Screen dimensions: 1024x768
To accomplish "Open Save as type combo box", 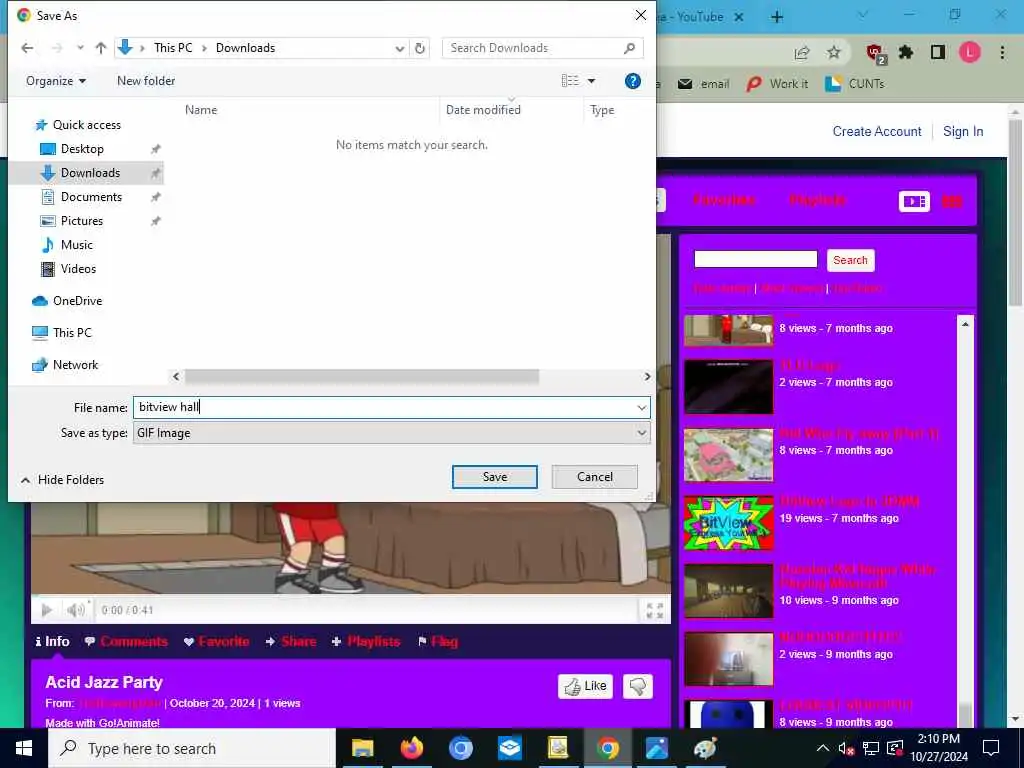I will tap(392, 433).
